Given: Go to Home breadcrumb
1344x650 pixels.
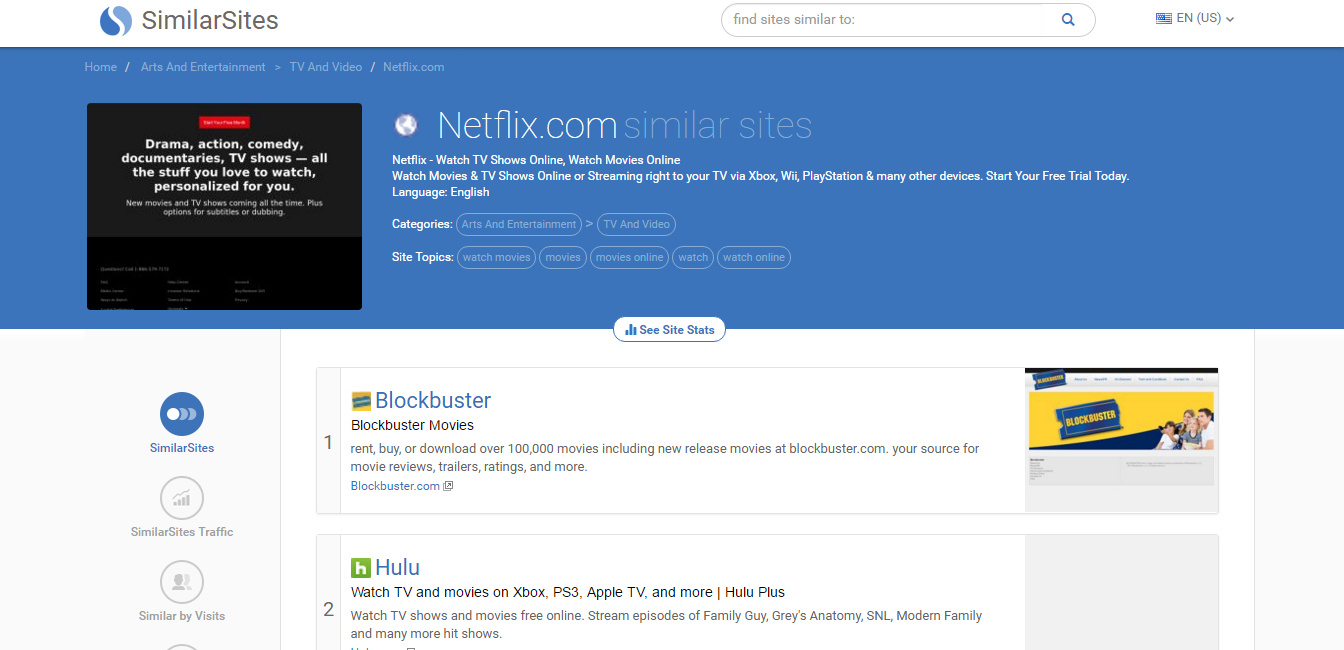Looking at the screenshot, I should [x=101, y=67].
